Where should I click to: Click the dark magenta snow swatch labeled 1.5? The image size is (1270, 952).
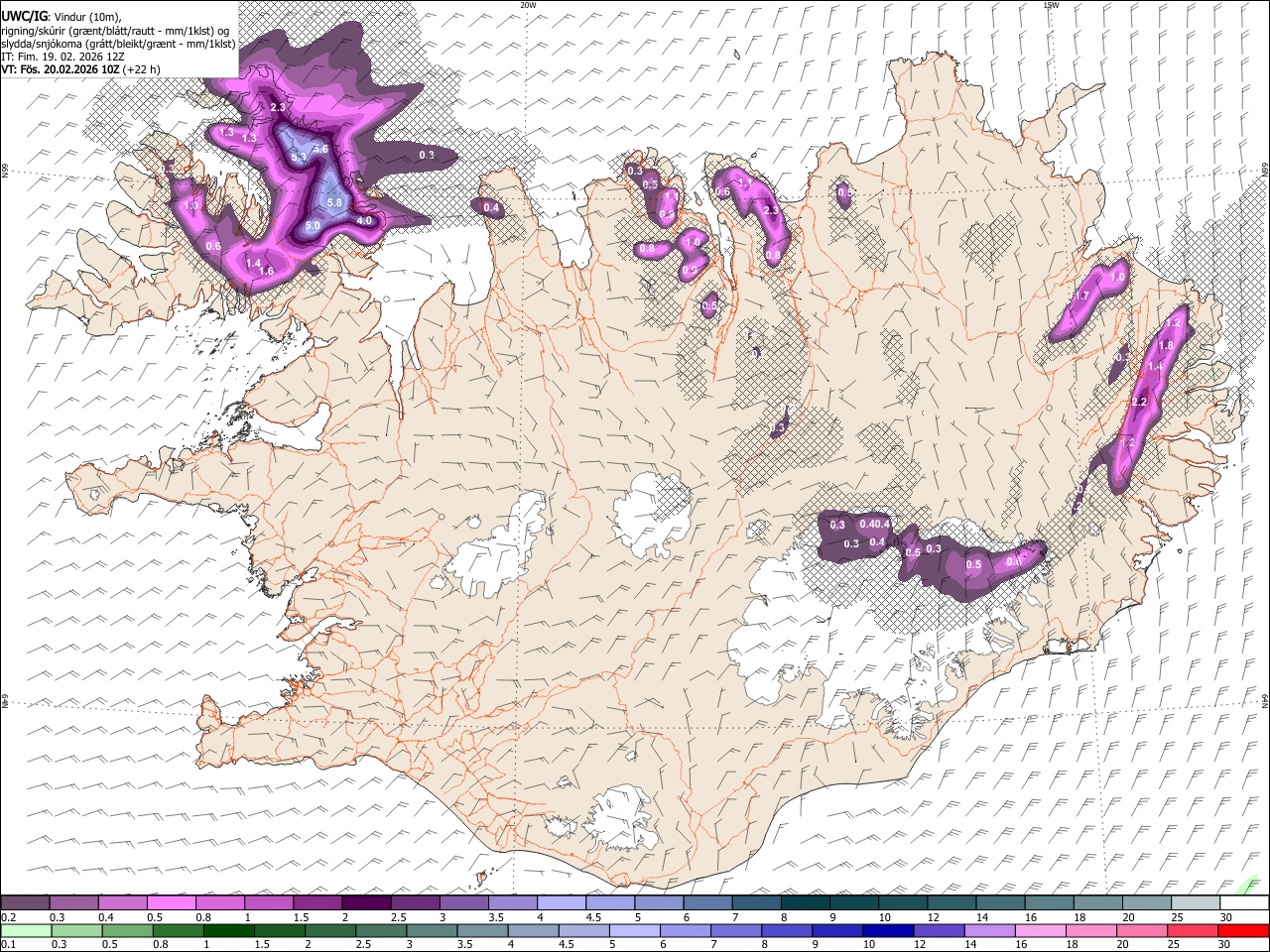click(x=317, y=903)
